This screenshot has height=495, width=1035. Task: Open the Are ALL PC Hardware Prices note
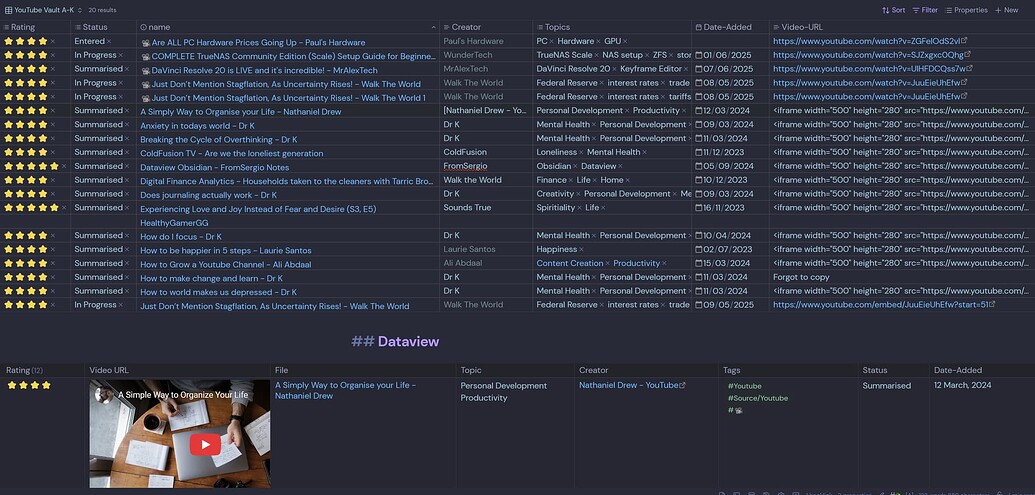point(258,42)
